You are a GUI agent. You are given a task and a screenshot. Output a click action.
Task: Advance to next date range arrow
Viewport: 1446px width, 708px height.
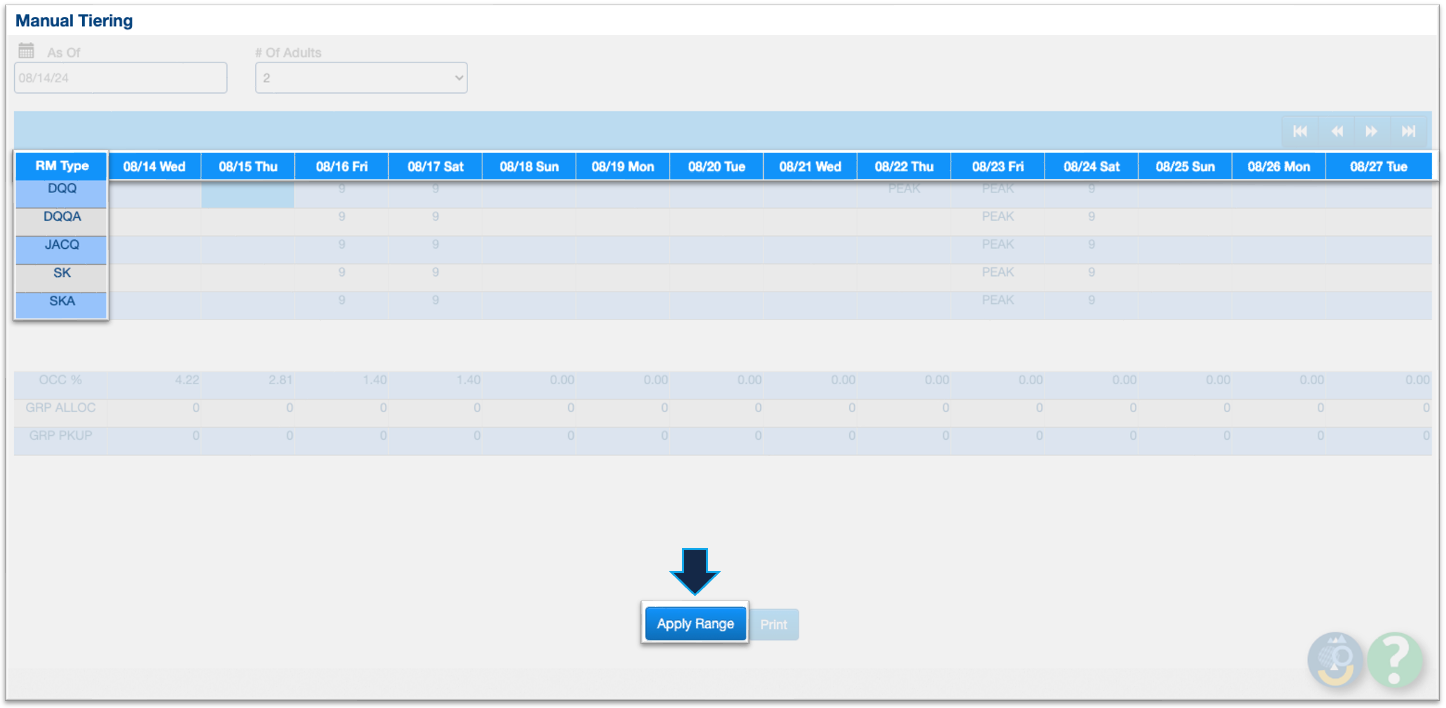pyautogui.click(x=1372, y=132)
